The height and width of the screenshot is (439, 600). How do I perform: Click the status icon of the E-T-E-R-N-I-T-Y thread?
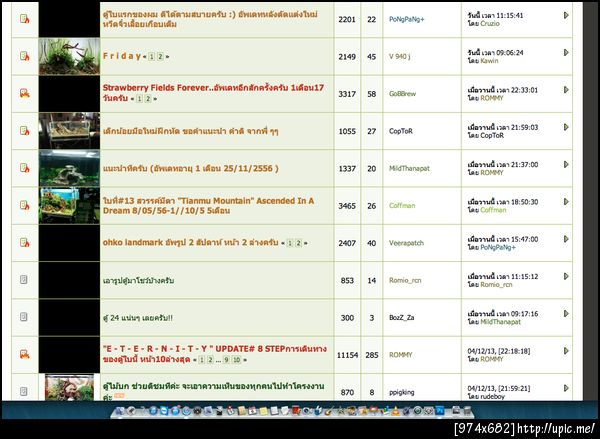coord(24,354)
